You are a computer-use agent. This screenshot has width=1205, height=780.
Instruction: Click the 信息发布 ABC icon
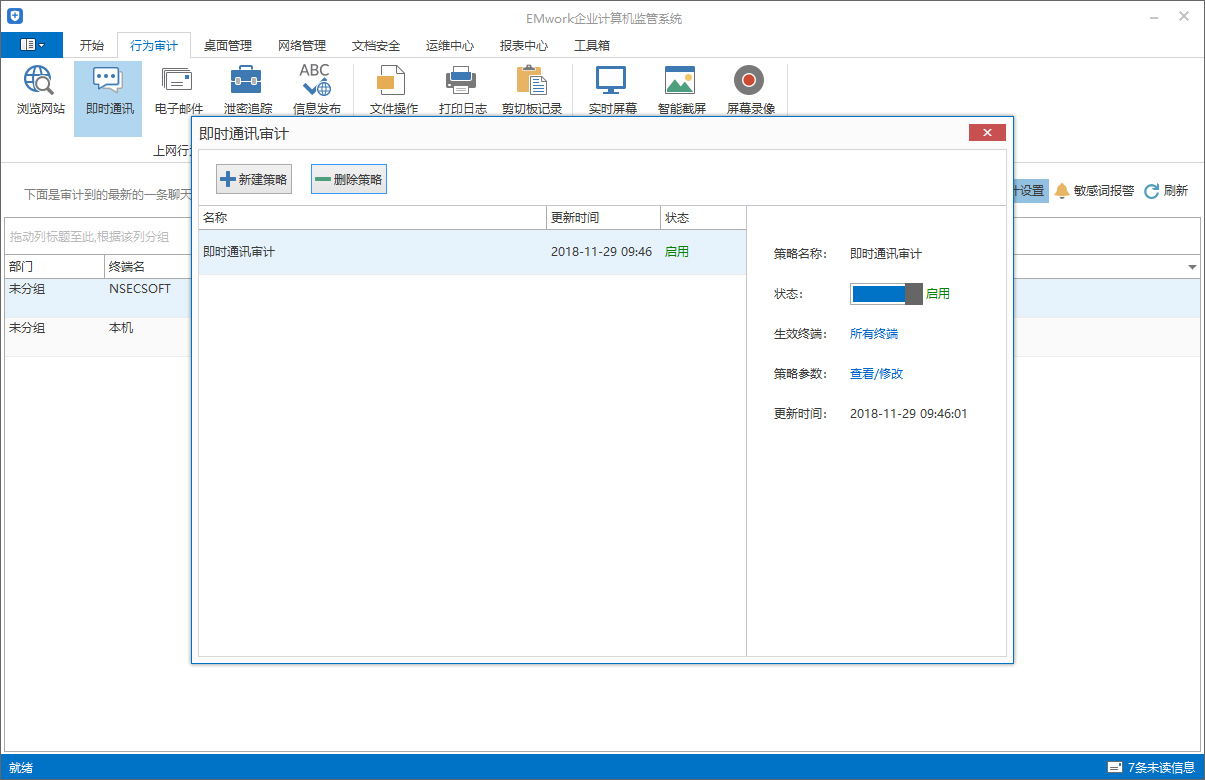(x=316, y=90)
